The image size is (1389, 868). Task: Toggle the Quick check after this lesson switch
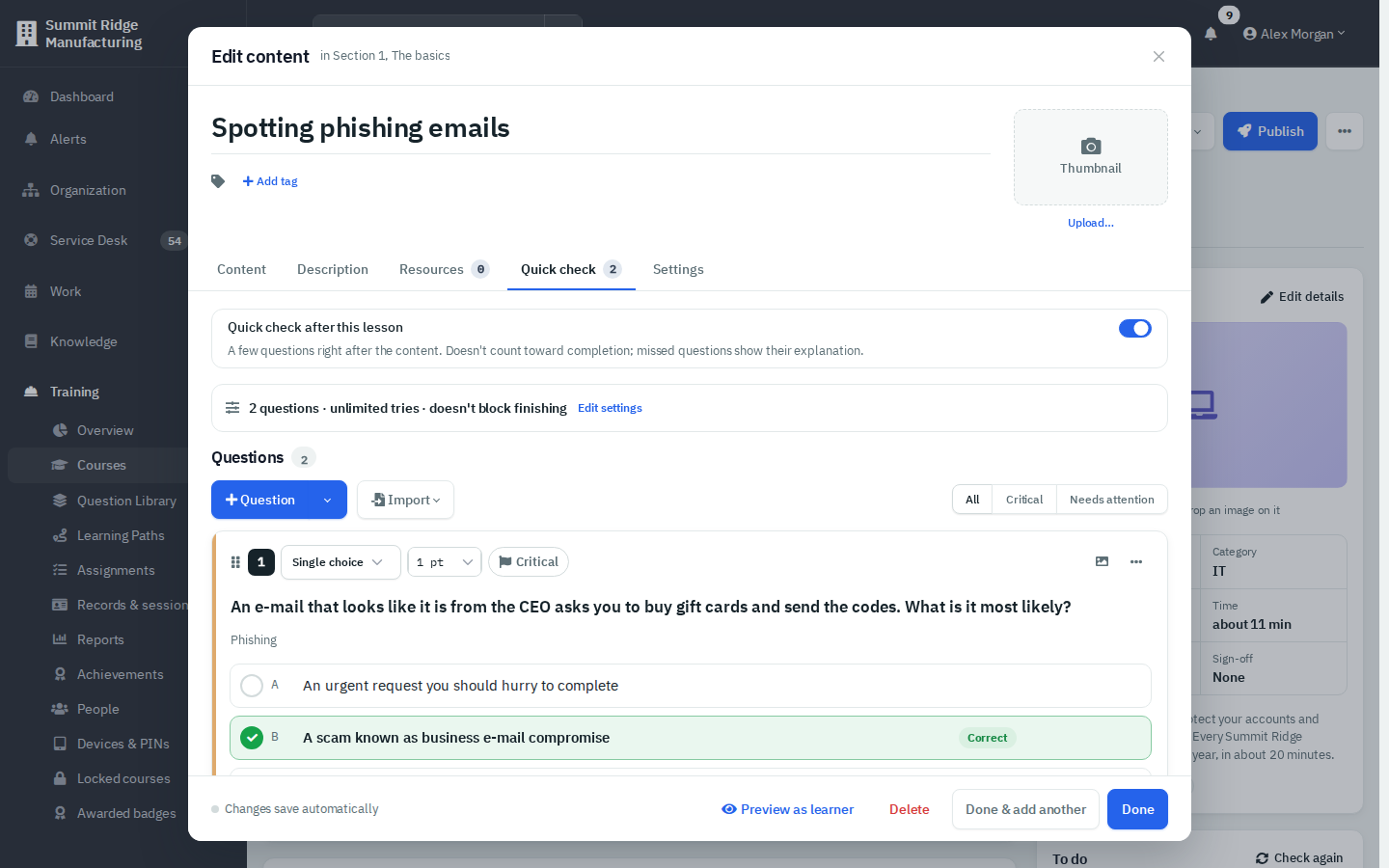pyautogui.click(x=1135, y=329)
